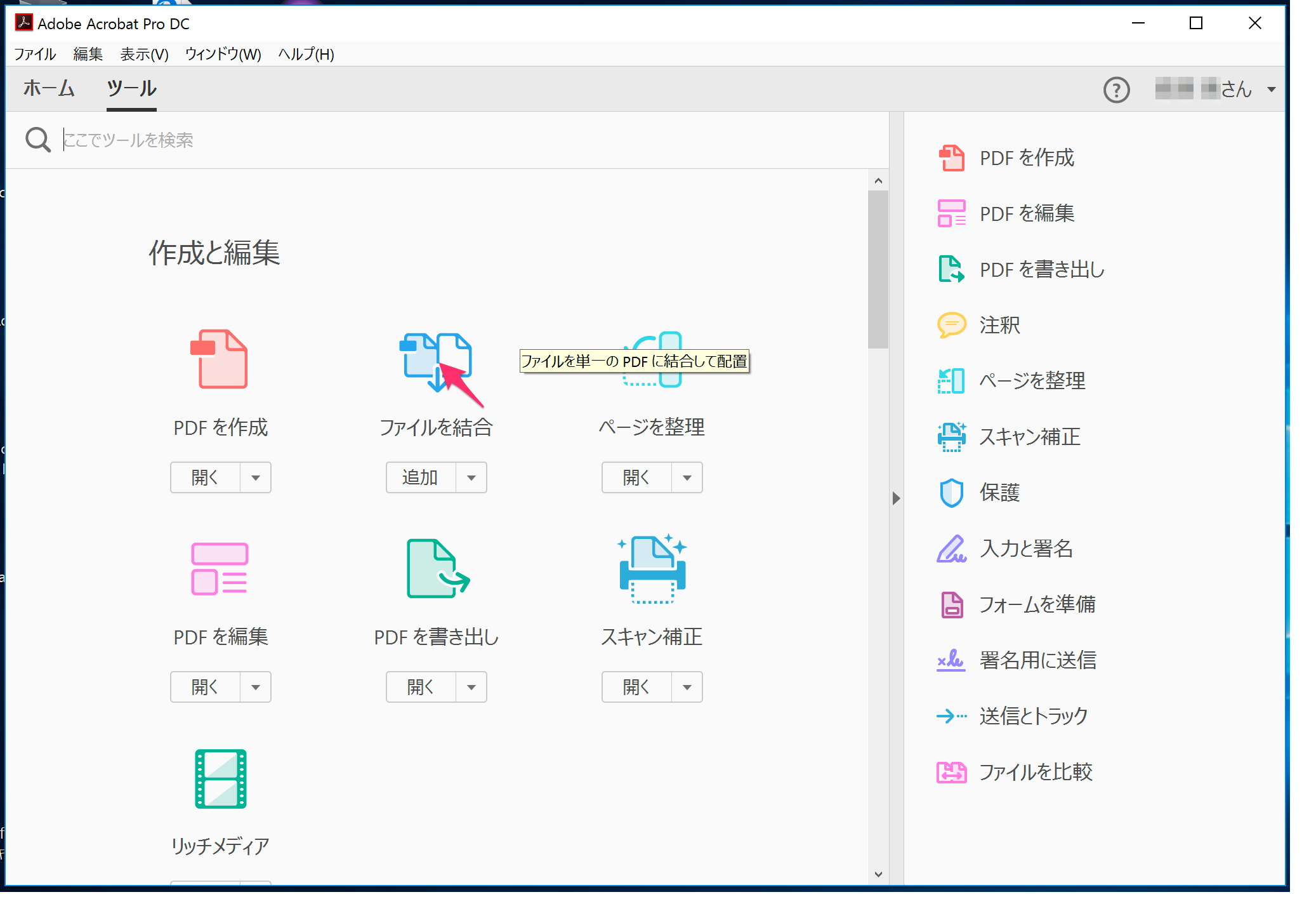Screen dimensions: 1316x918
Task: Expand dropdown arrow next to 追加 button
Action: [471, 477]
